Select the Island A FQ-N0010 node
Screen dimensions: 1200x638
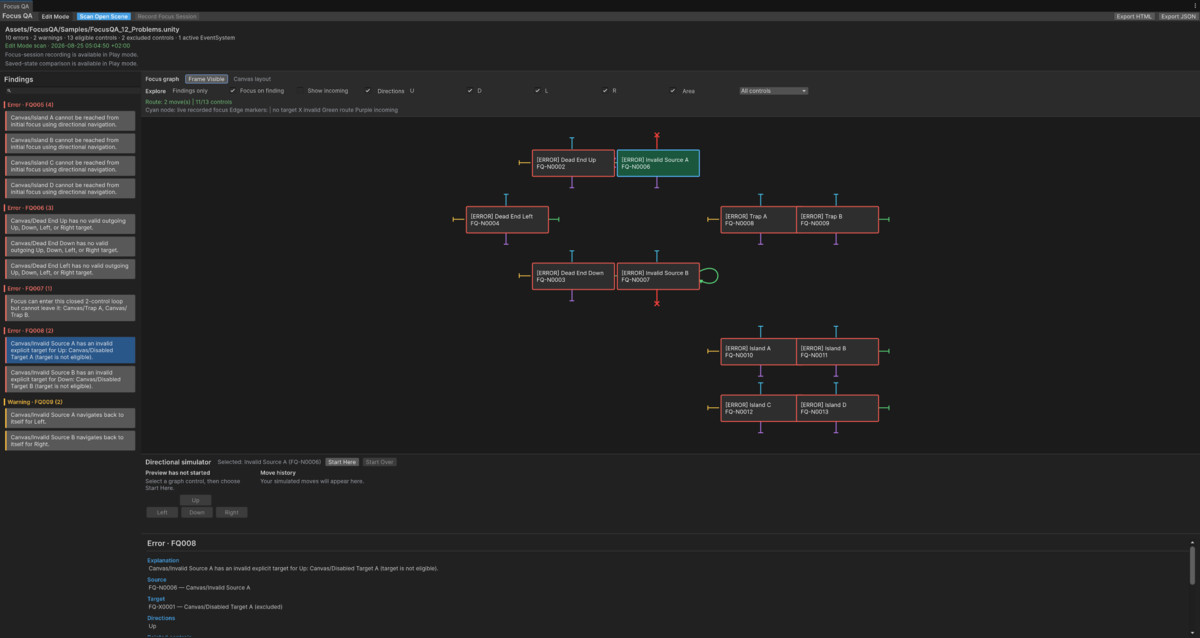tap(759, 352)
